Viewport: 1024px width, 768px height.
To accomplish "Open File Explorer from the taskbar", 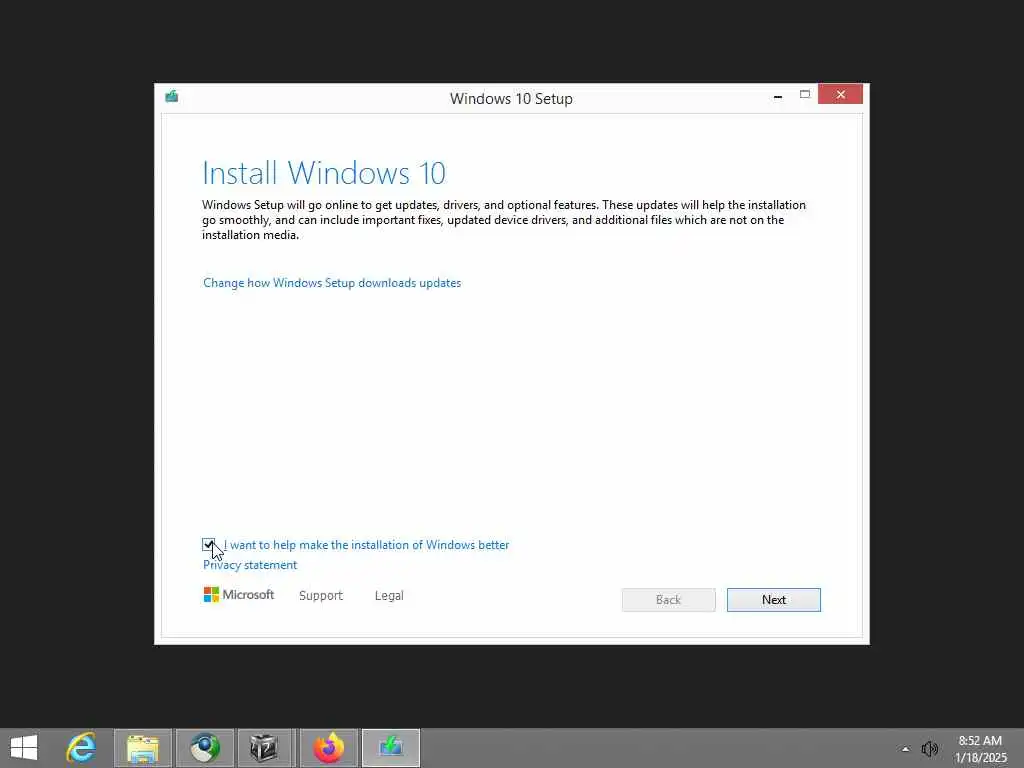I will tap(143, 748).
